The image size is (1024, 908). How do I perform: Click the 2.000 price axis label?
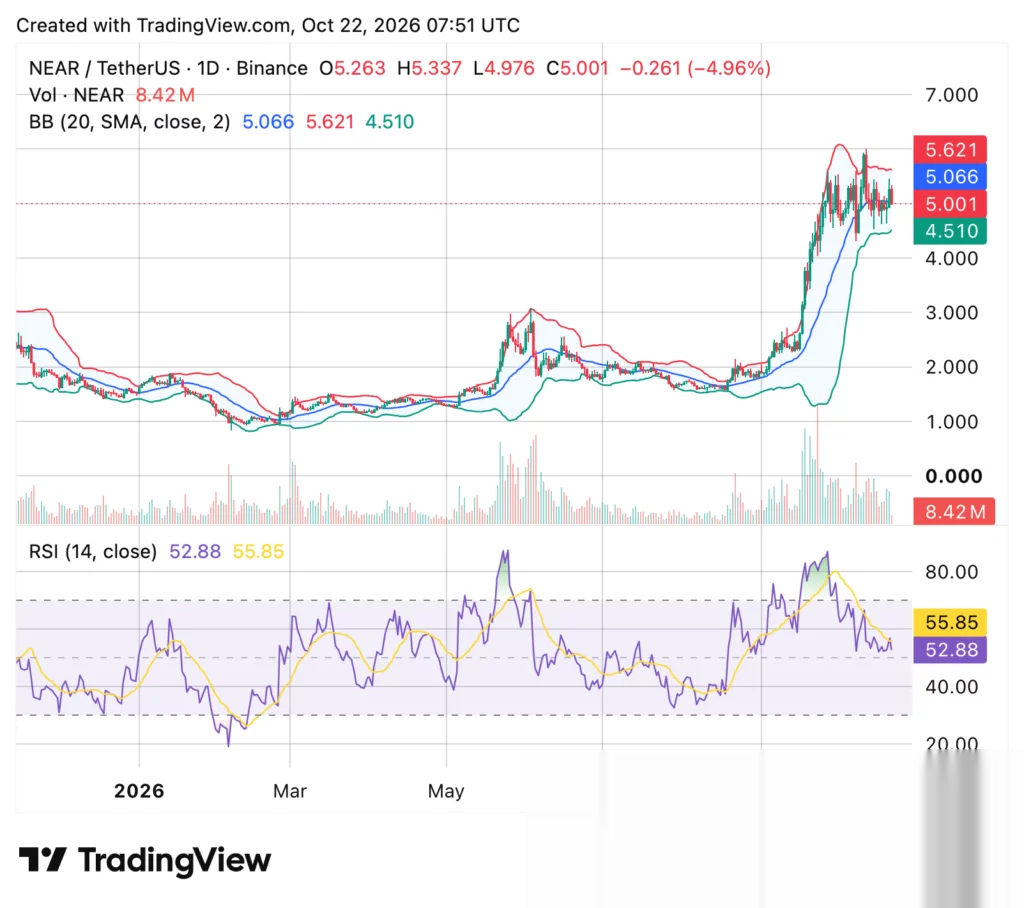point(952,367)
